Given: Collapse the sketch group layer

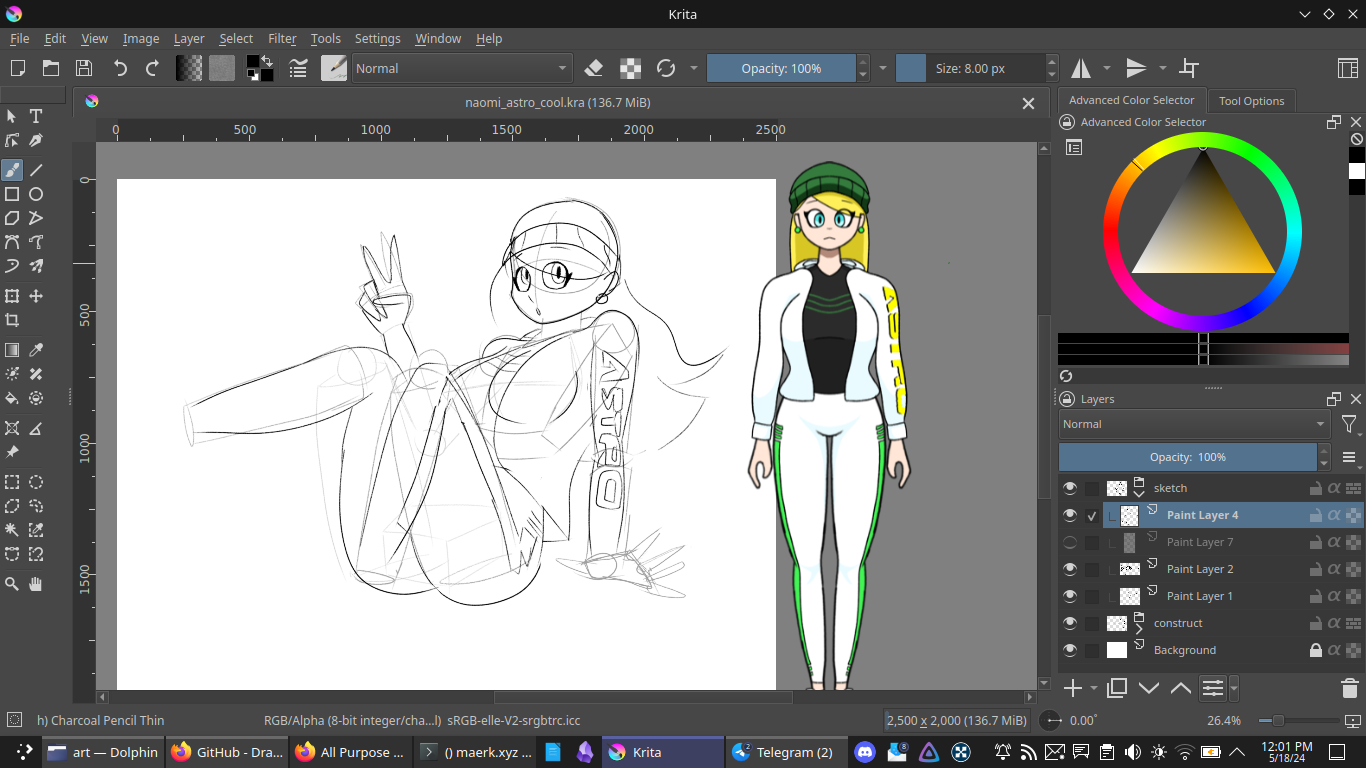Looking at the screenshot, I should pyautogui.click(x=1139, y=493).
